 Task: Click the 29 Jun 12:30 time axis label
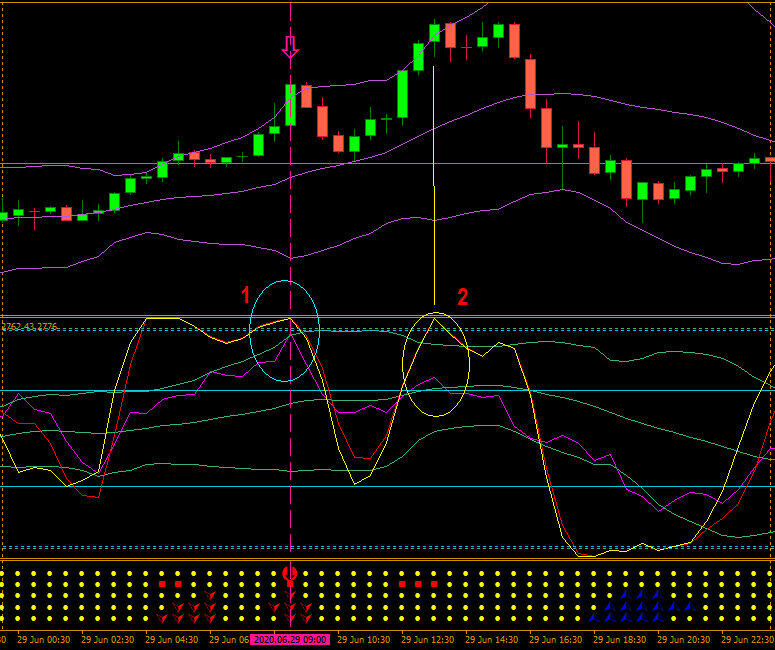pos(428,640)
